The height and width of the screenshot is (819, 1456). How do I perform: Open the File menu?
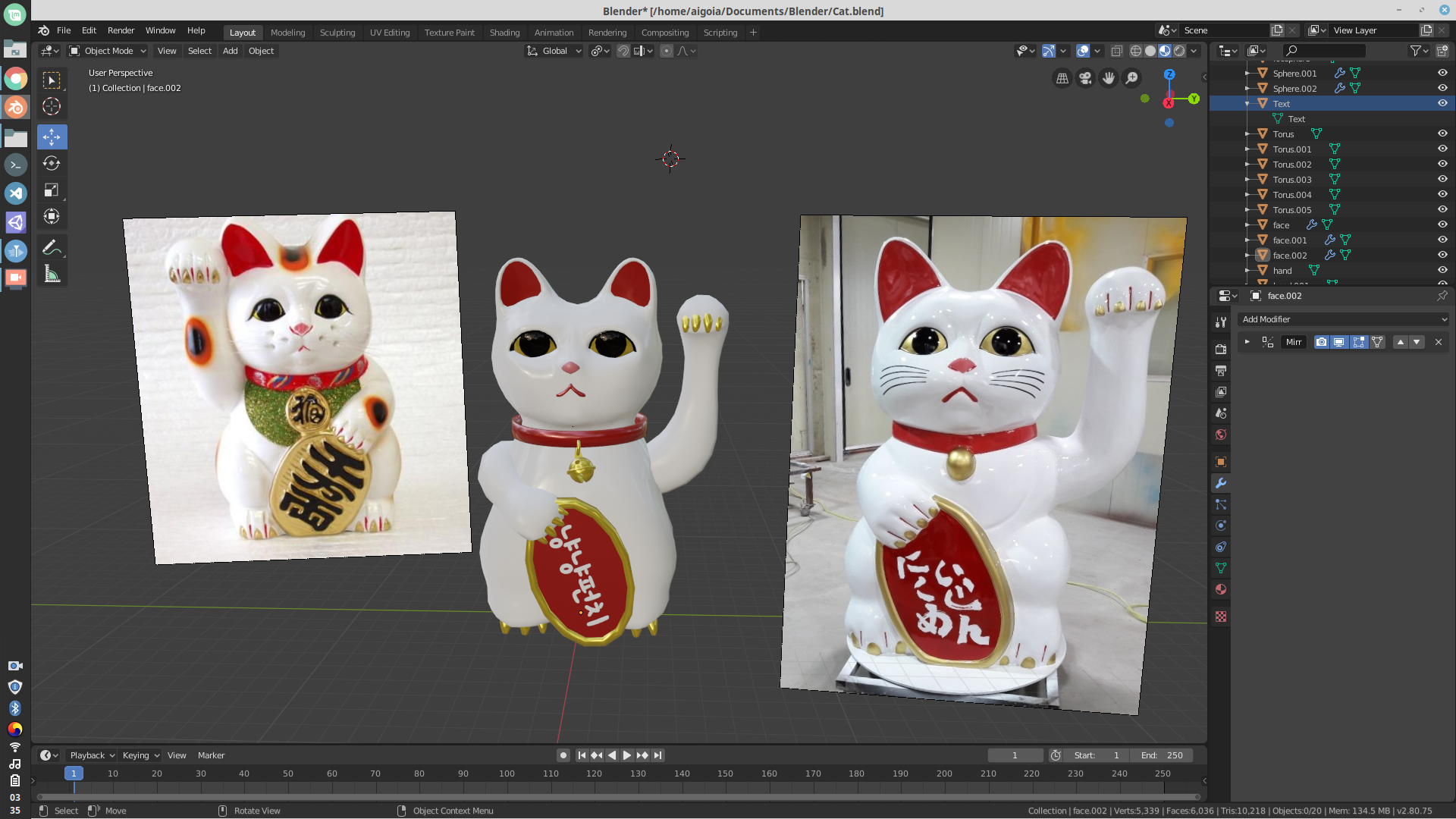click(x=64, y=30)
